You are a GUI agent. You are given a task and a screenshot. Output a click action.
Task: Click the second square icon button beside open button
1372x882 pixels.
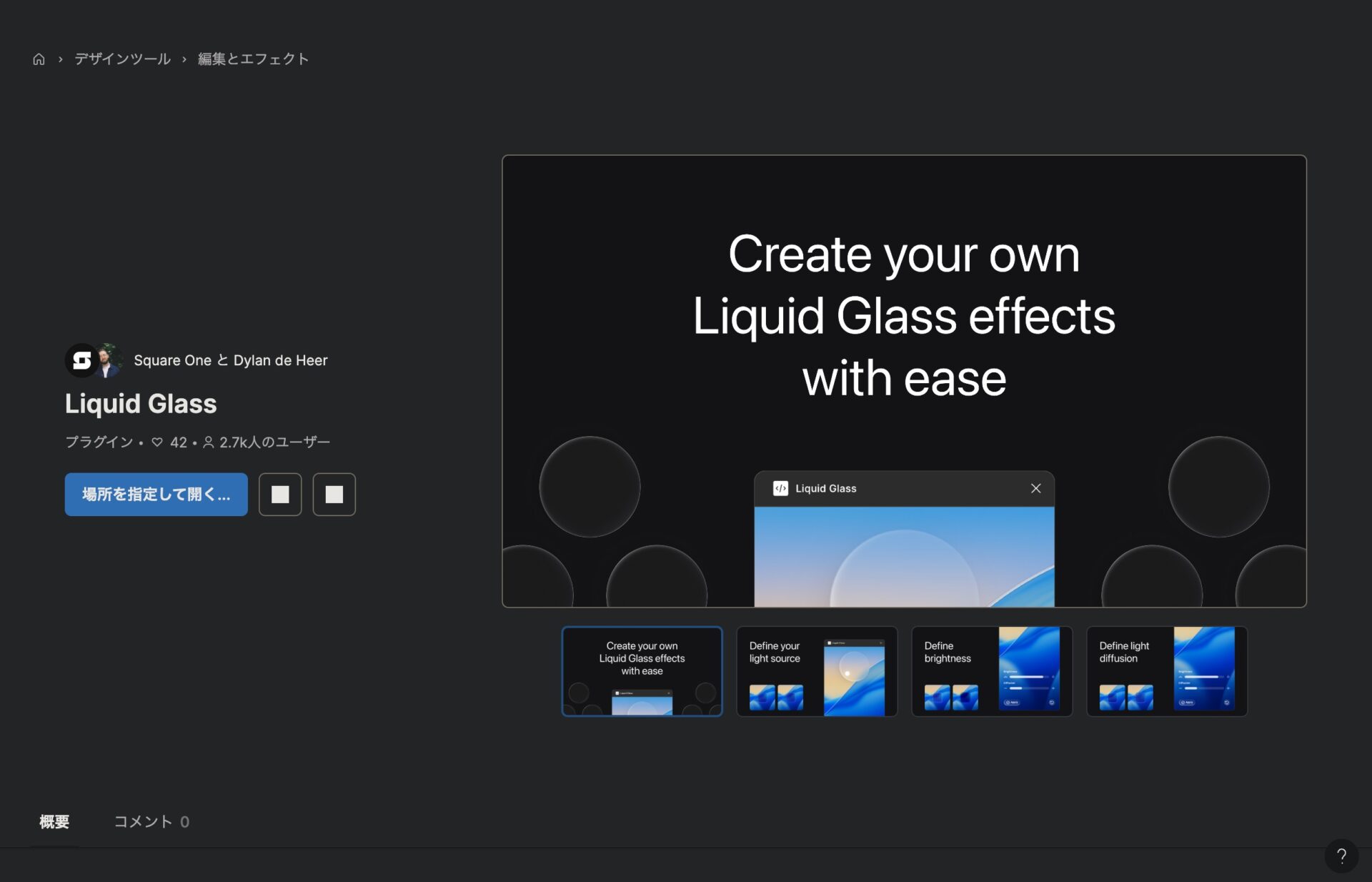pos(334,495)
